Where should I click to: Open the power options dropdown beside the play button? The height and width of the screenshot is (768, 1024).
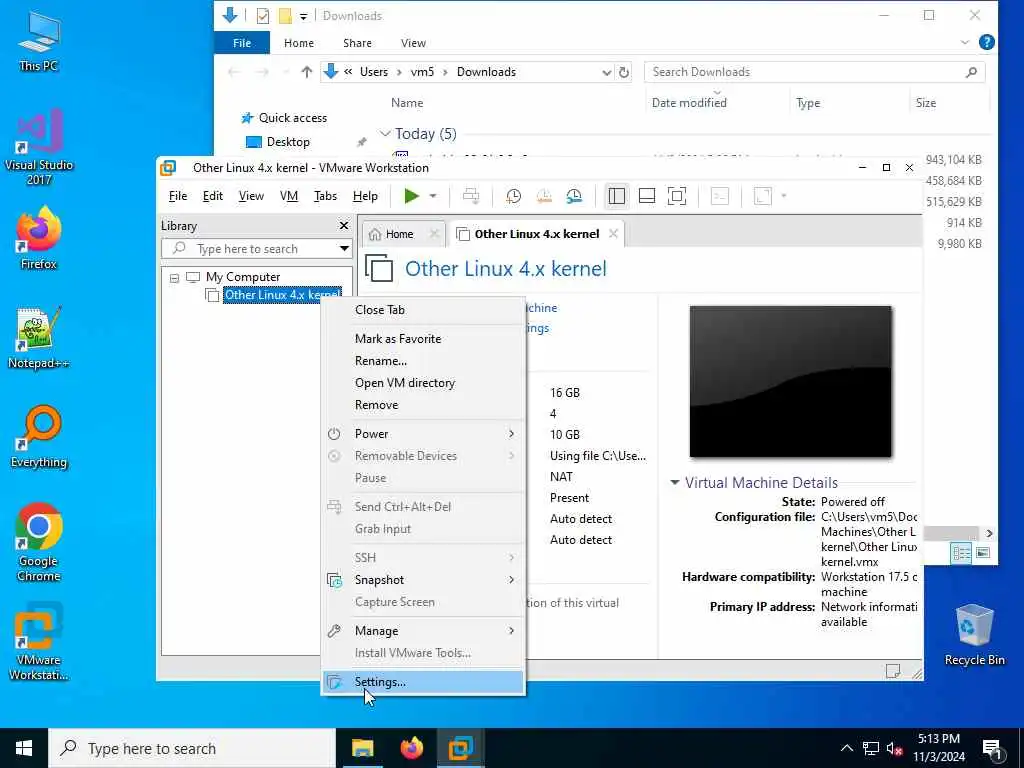432,196
